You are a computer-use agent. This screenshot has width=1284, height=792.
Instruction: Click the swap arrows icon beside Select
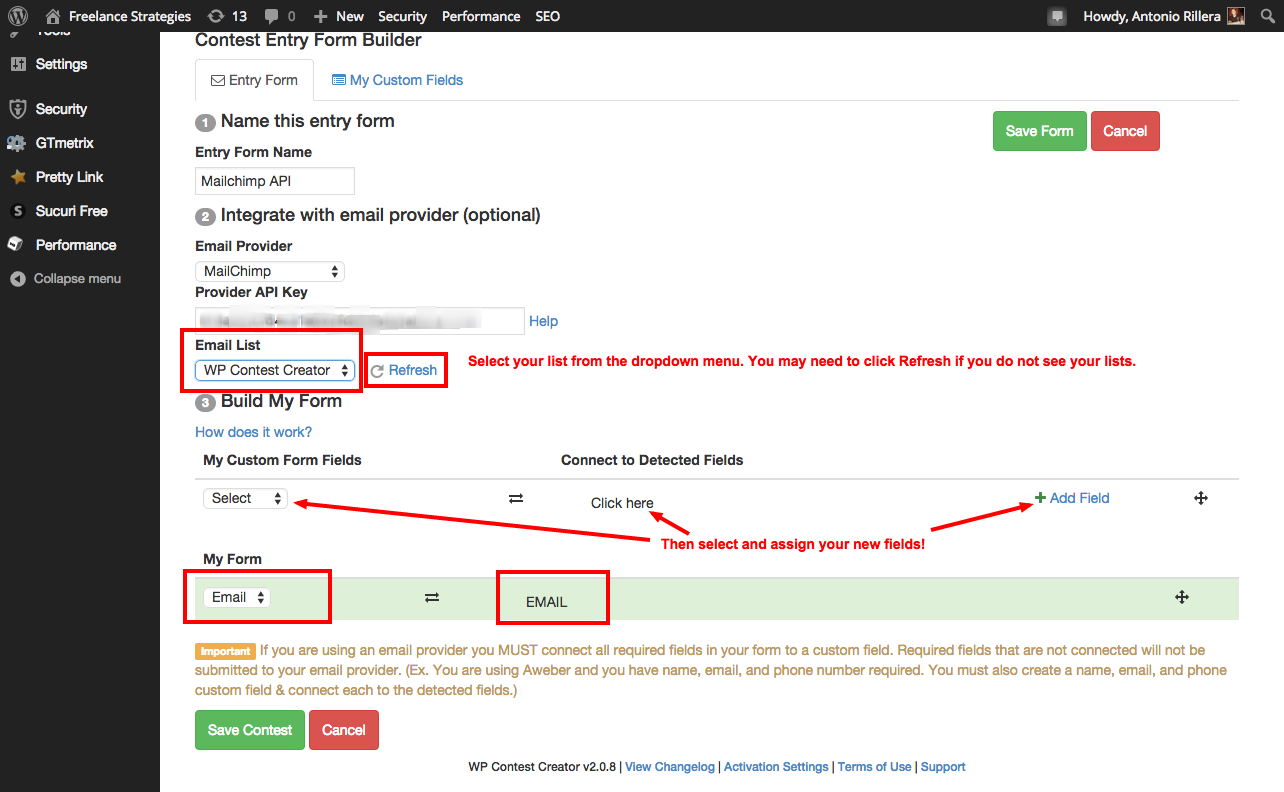(x=516, y=498)
